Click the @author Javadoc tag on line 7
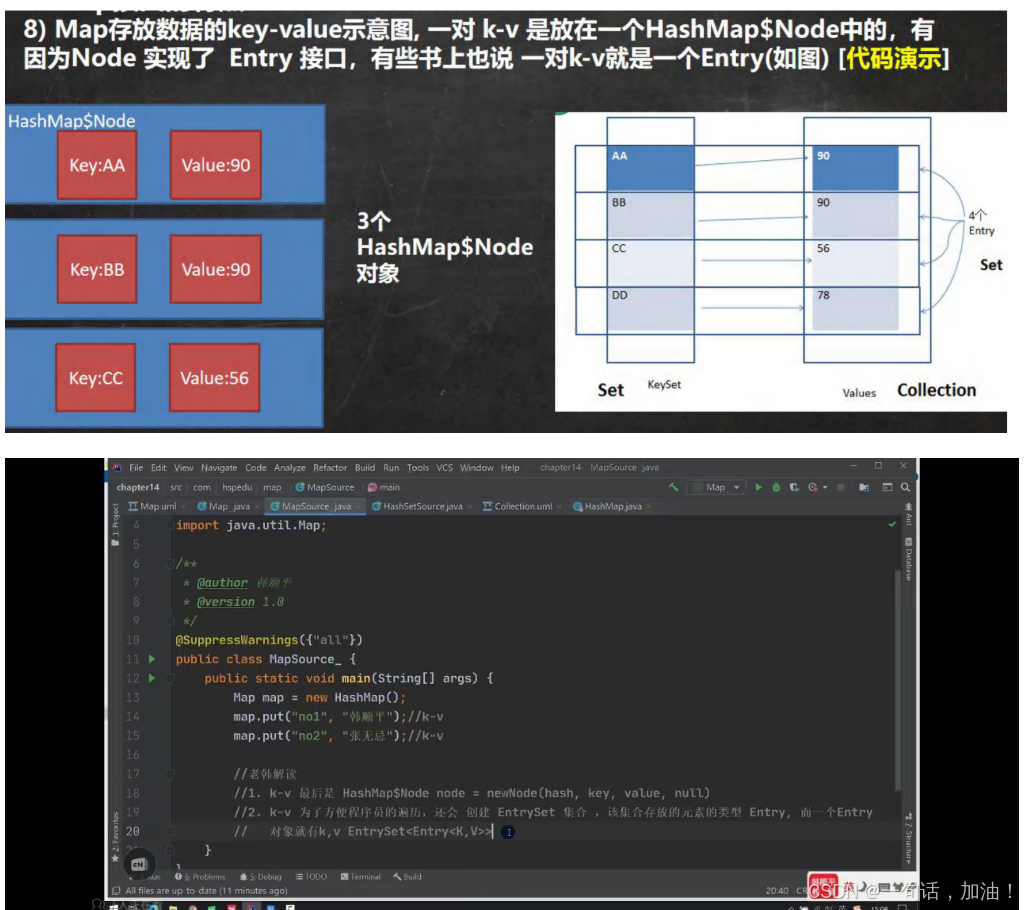 pyautogui.click(x=222, y=583)
